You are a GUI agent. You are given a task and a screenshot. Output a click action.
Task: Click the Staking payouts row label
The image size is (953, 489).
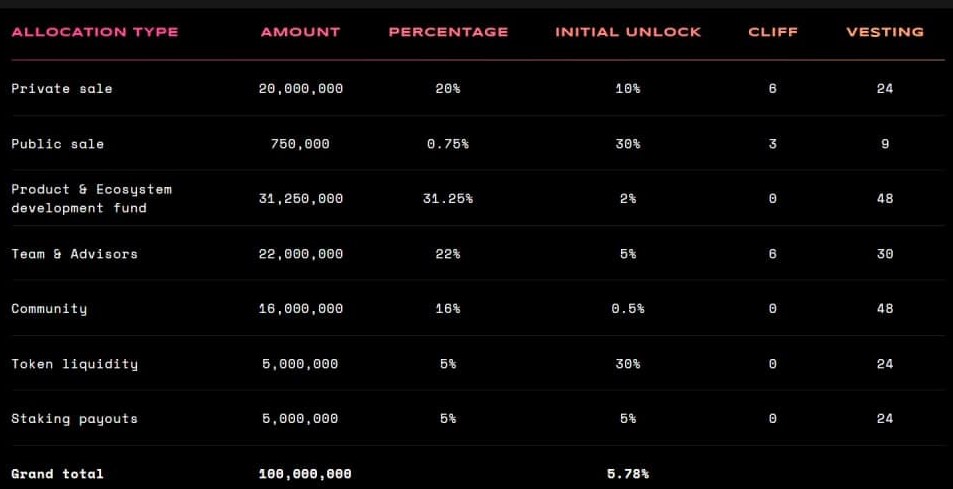(74, 419)
